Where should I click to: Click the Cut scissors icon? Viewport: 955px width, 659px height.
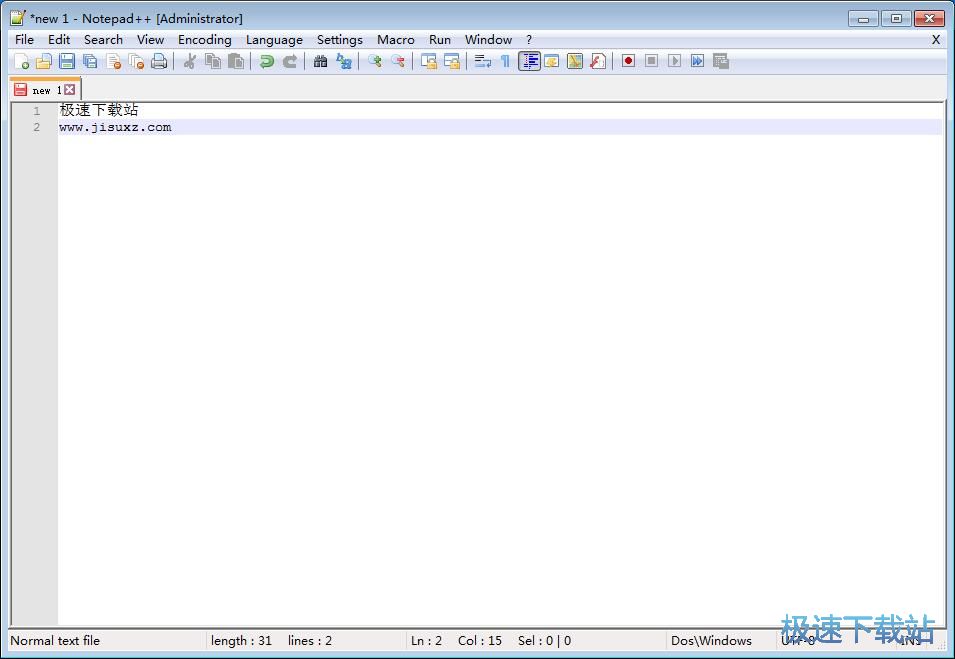189,61
